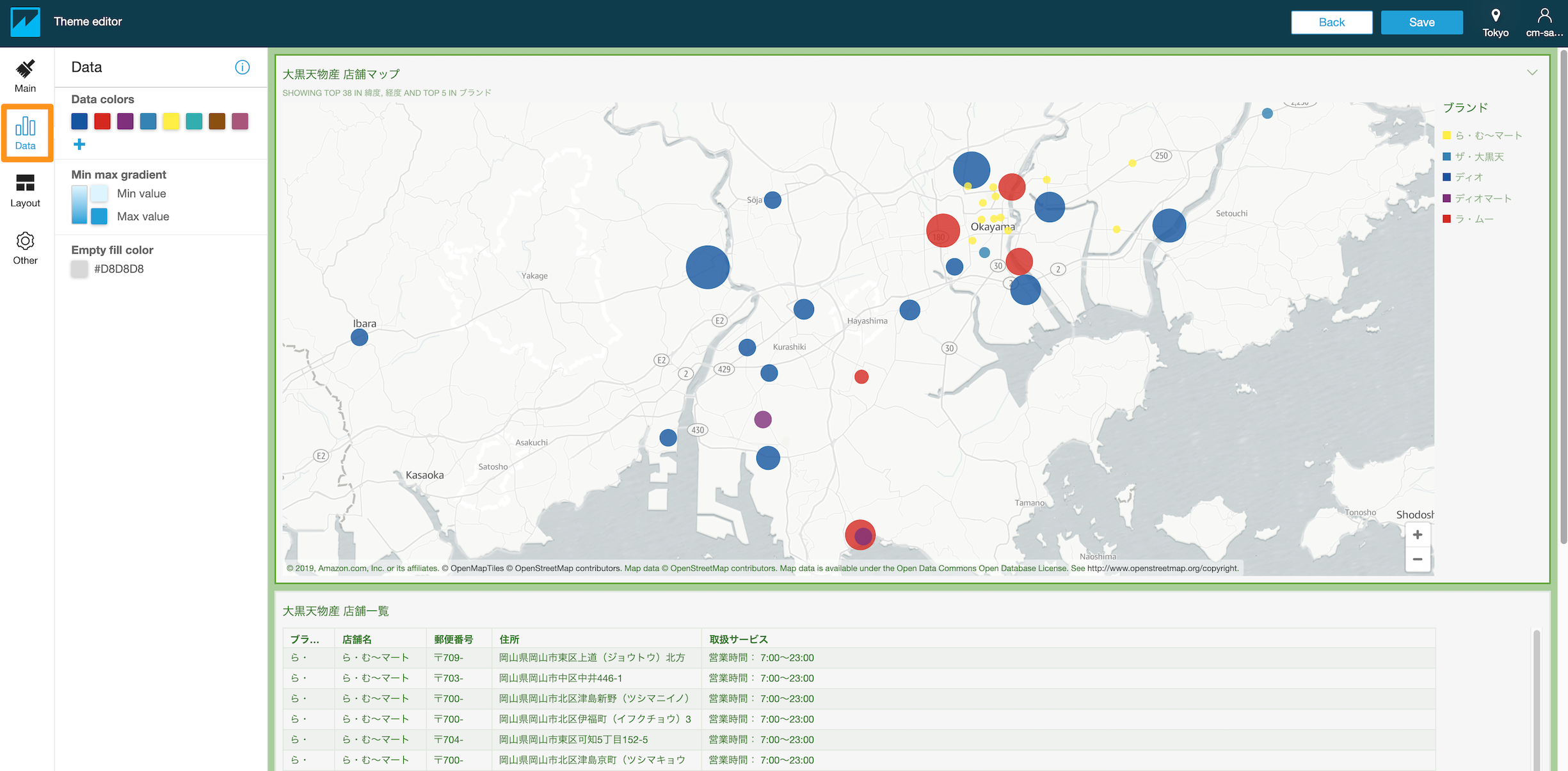Click the blue bubble near Soja

tap(772, 200)
